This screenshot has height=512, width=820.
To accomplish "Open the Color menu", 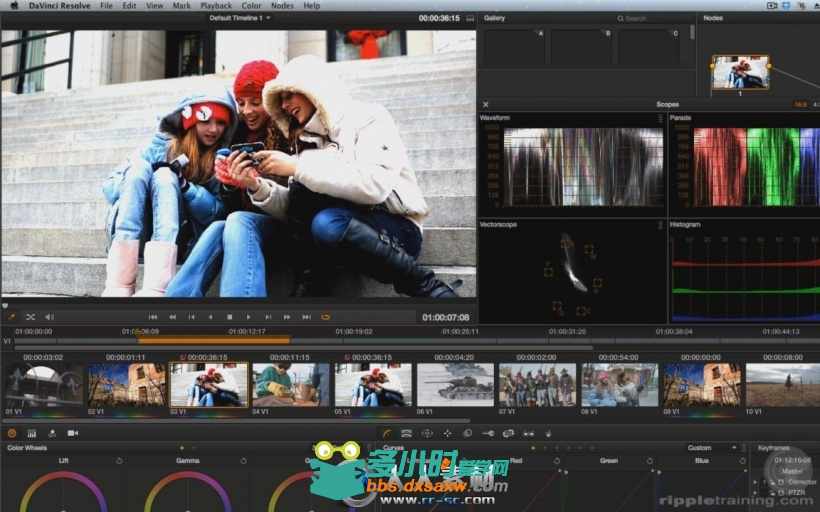I will [252, 6].
